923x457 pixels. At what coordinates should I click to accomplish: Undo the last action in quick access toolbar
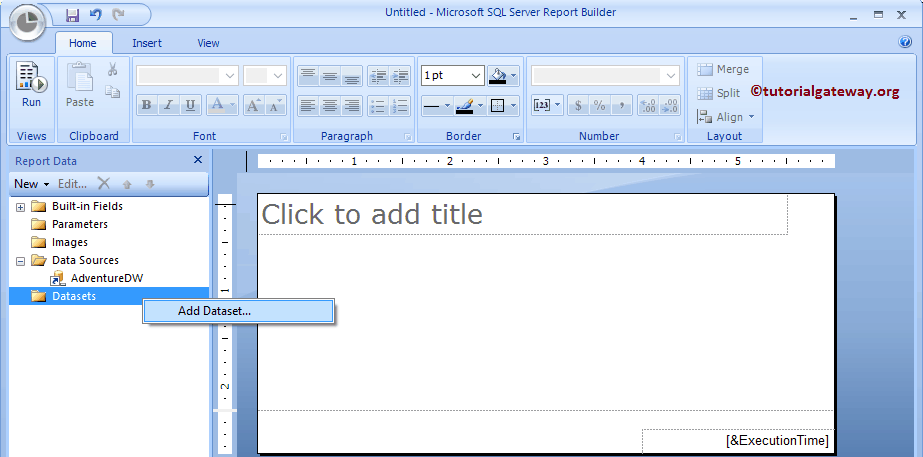coord(95,15)
